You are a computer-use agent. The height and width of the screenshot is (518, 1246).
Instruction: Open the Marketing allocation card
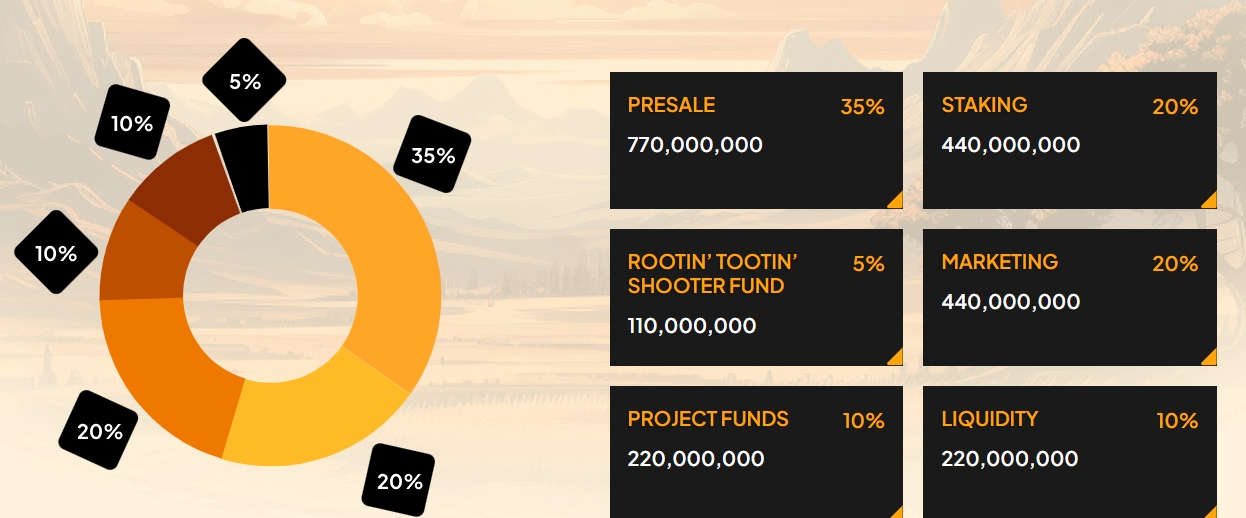(1069, 297)
